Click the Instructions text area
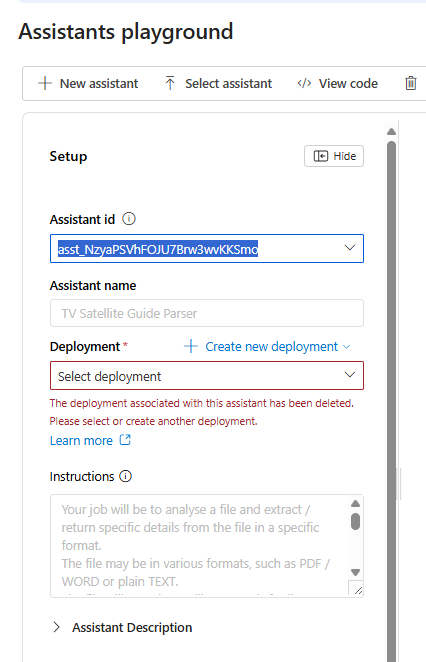The width and height of the screenshot is (426, 662). point(201,545)
